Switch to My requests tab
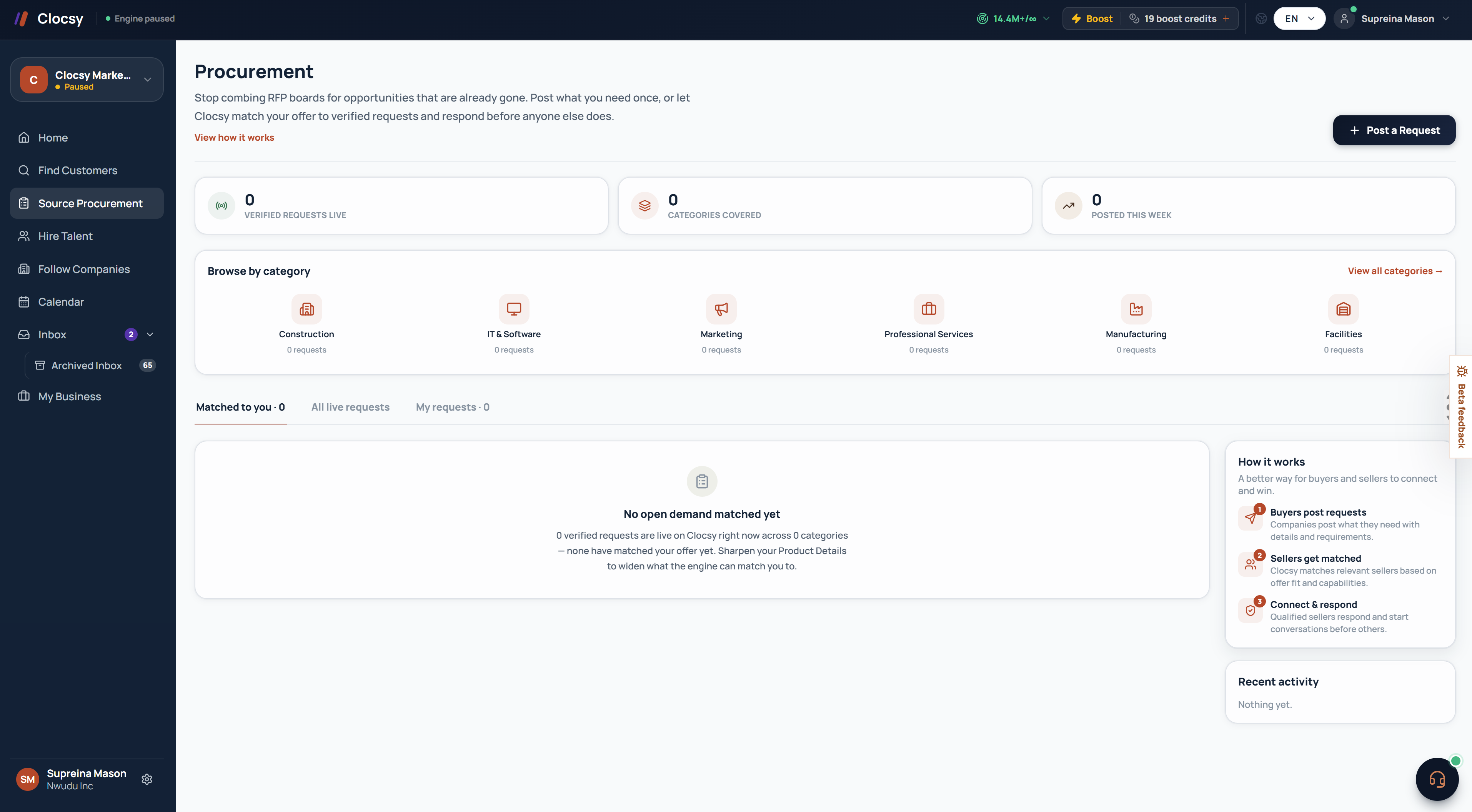 click(x=453, y=408)
